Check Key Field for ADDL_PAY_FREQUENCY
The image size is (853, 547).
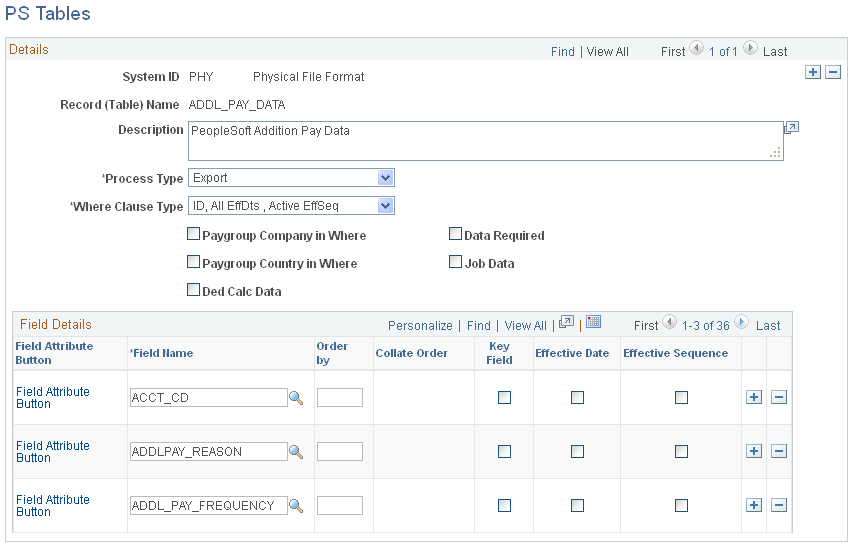(x=504, y=506)
